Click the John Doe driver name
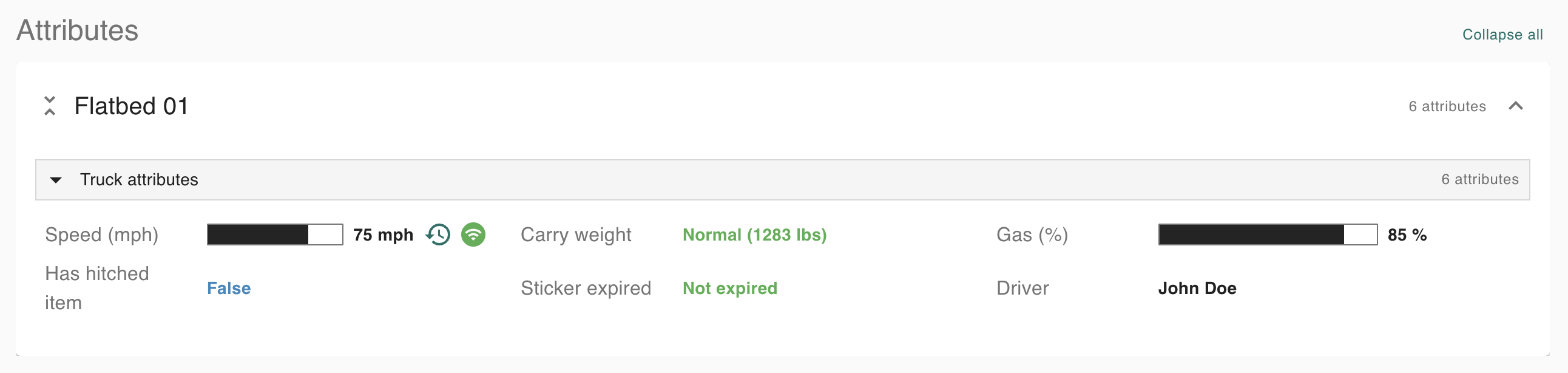Viewport: 1568px width, 373px height. tap(1197, 289)
